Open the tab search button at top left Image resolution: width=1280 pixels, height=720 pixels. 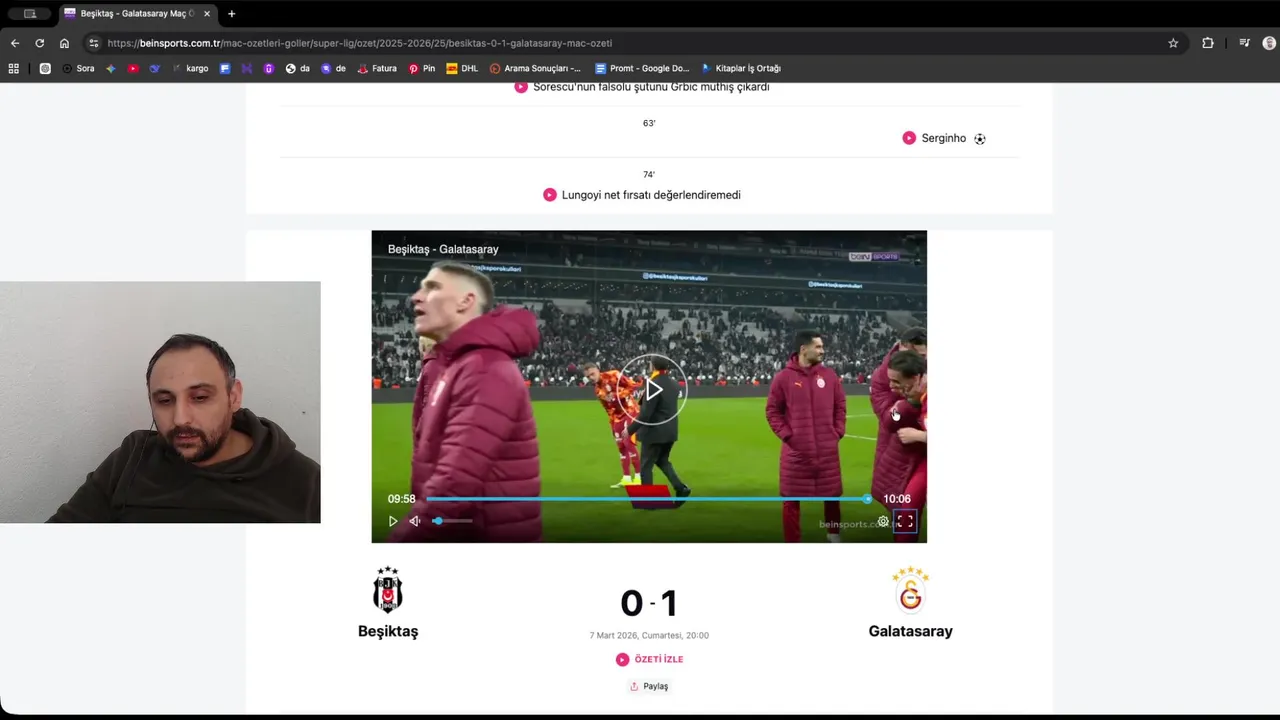[30, 14]
